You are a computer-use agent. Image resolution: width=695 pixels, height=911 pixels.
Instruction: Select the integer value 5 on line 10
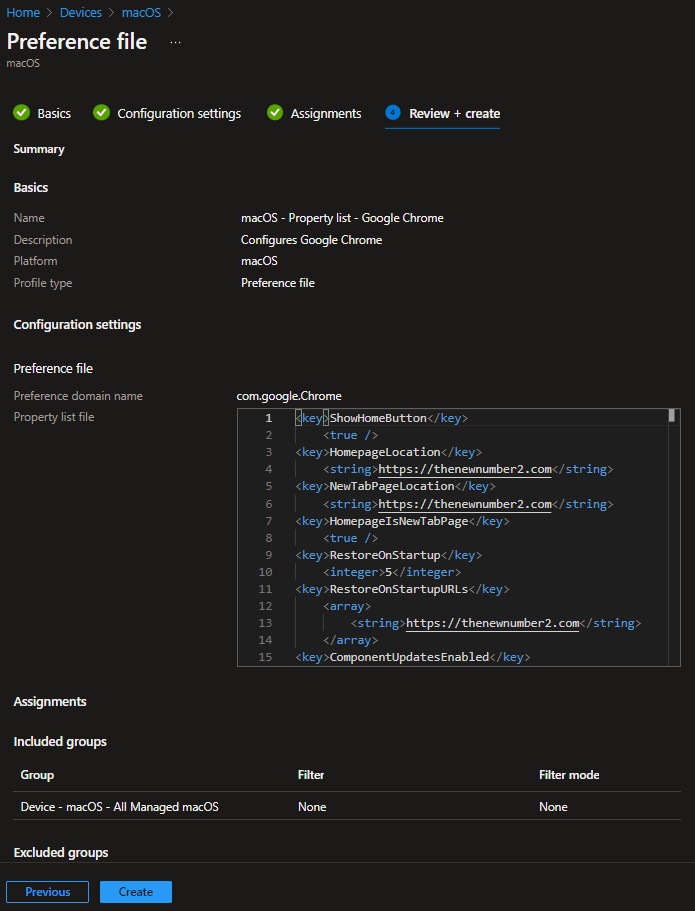coord(389,572)
